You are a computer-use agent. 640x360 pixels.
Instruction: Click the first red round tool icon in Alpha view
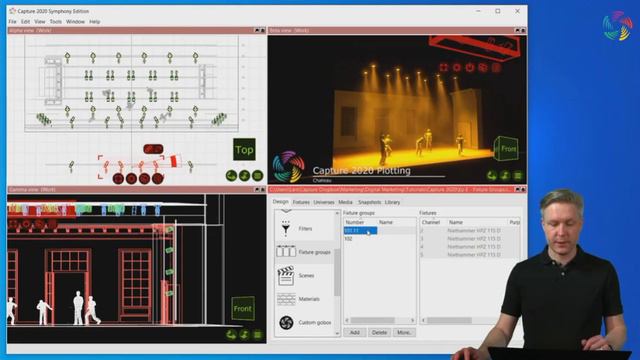click(x=118, y=178)
